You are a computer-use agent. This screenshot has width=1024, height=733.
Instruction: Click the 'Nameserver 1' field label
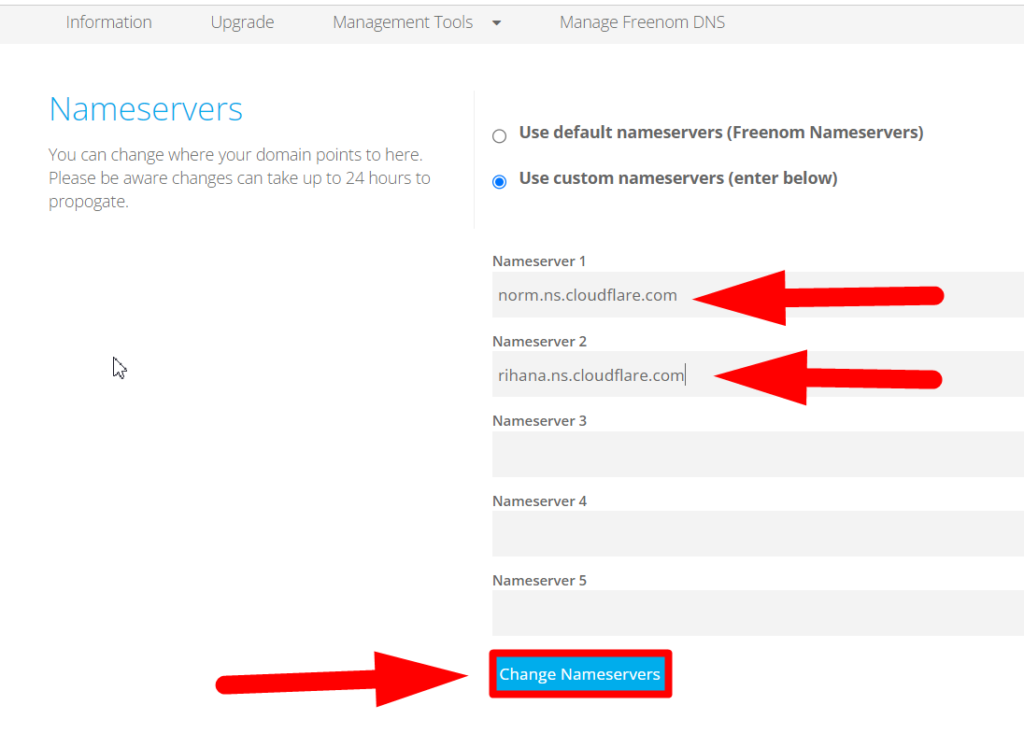click(x=539, y=261)
